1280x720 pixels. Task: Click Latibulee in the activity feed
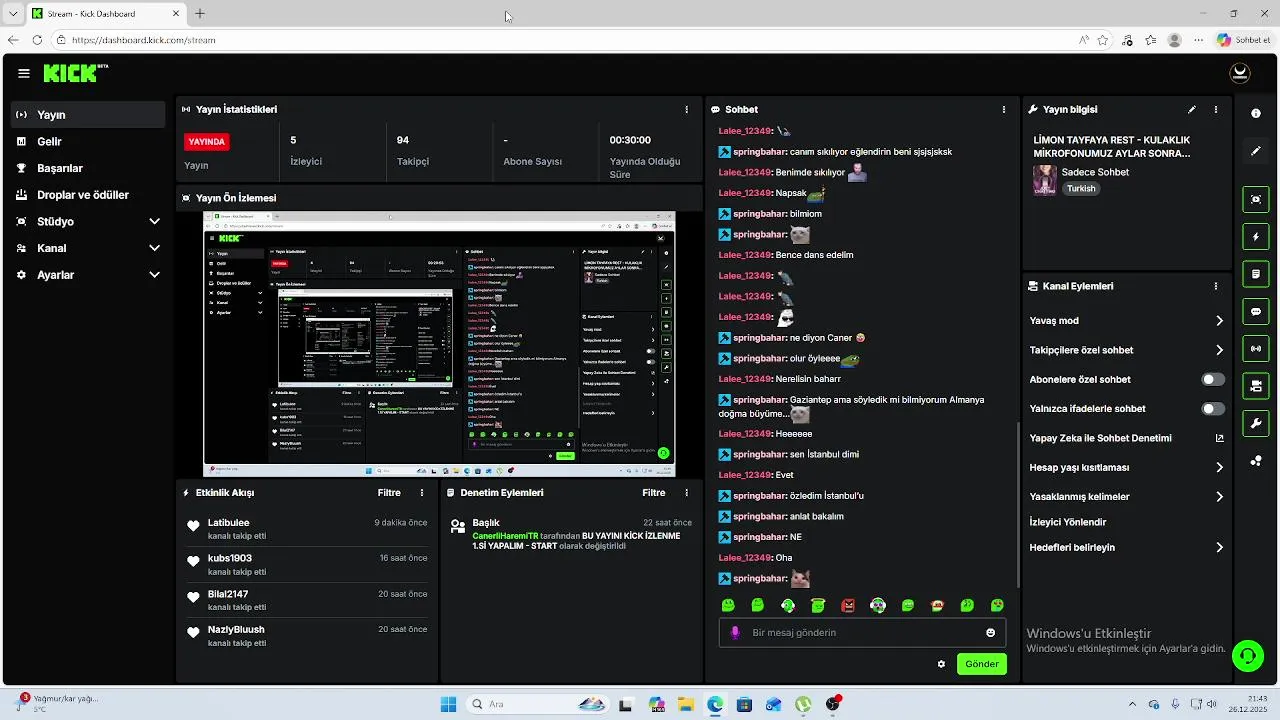[x=229, y=523]
